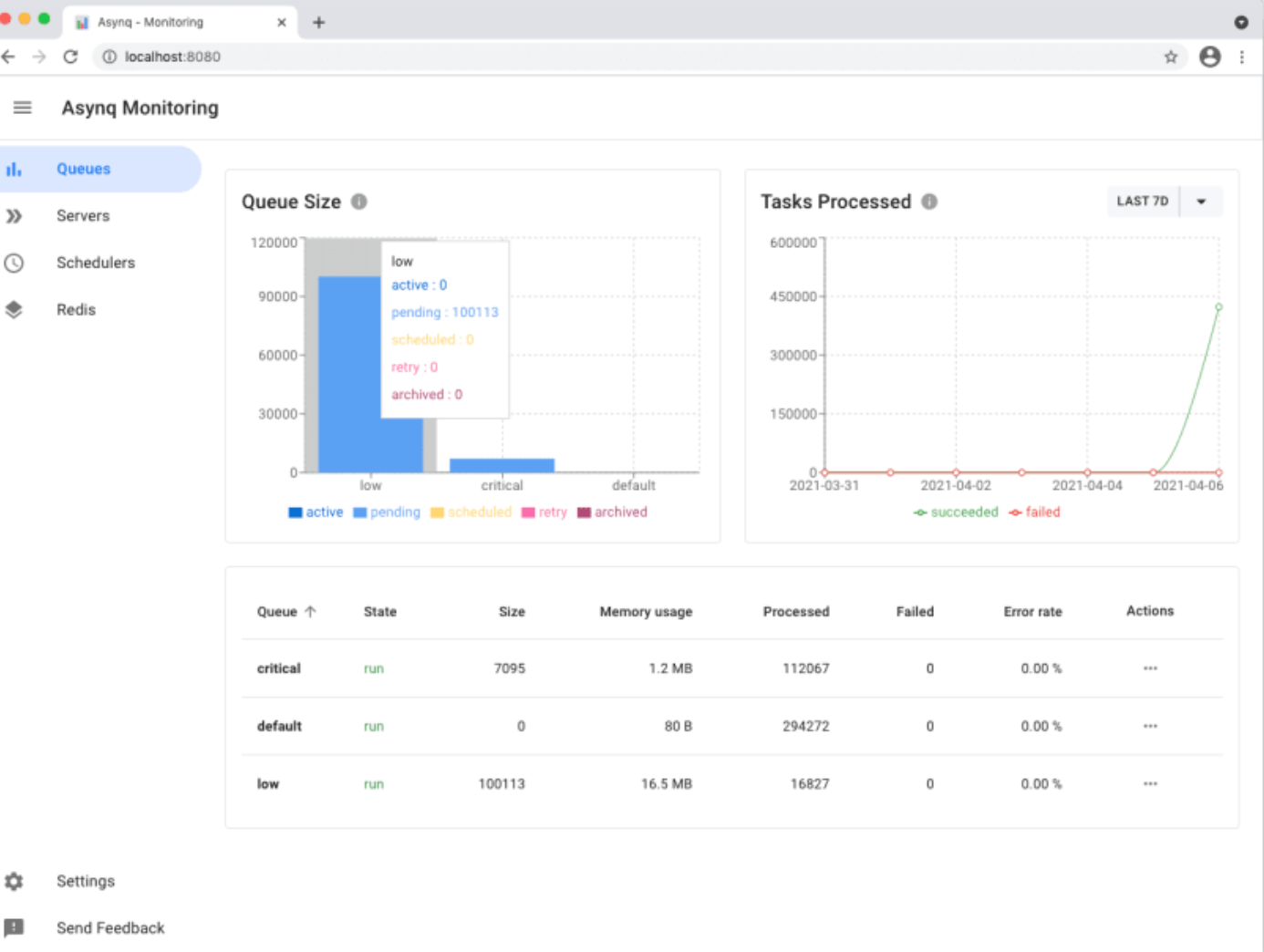Open actions menu for critical queue

(x=1150, y=668)
